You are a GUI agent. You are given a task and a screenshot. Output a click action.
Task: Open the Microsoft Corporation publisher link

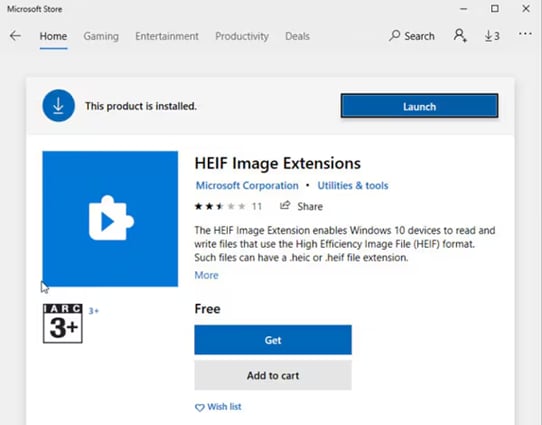tap(247, 186)
